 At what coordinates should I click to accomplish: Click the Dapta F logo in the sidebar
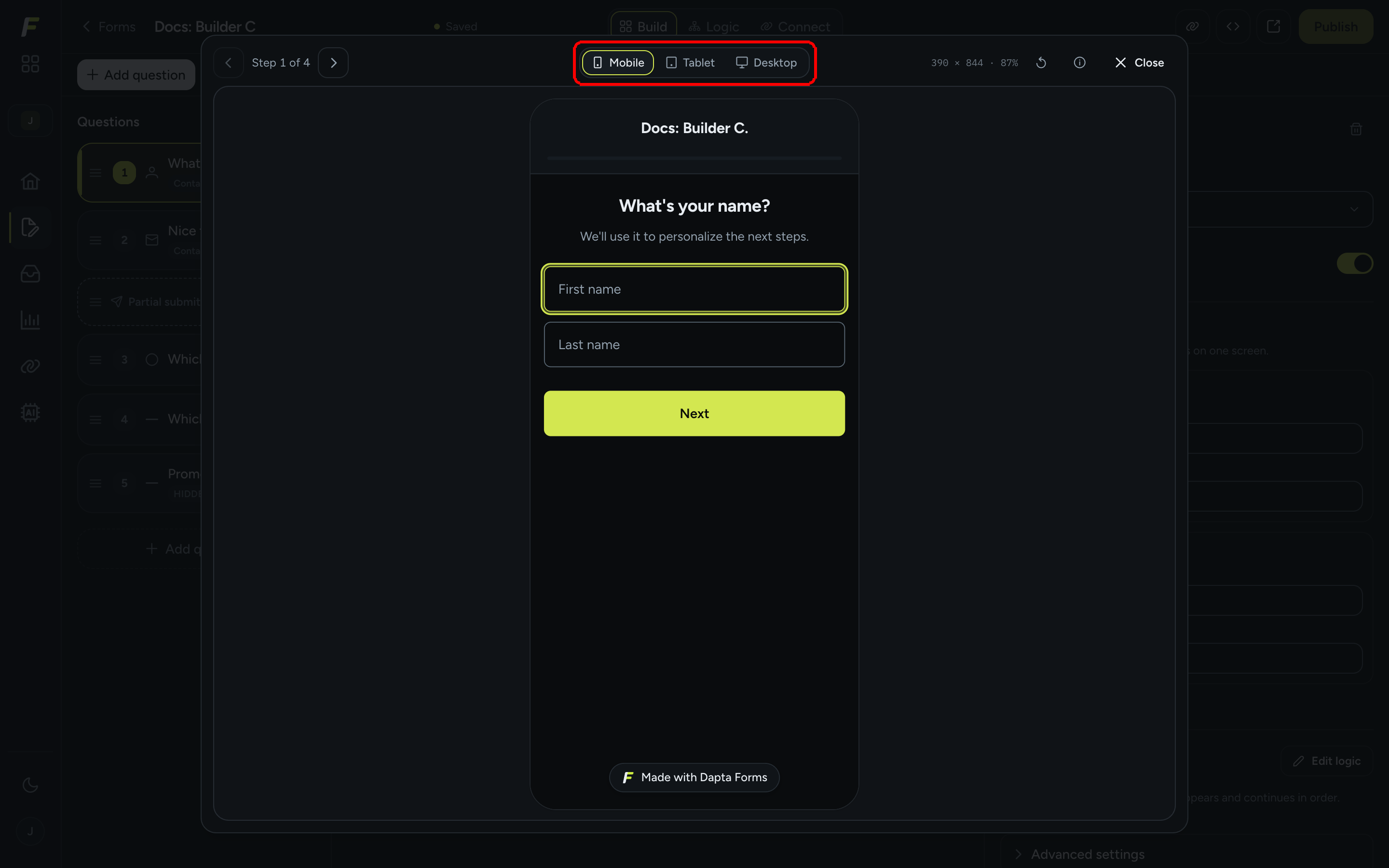30,27
